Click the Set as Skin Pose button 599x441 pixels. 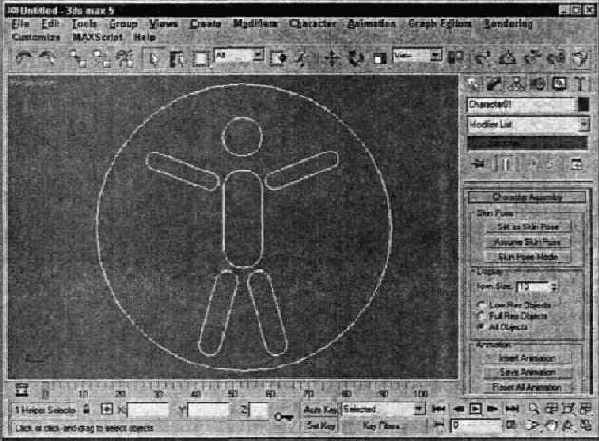tap(528, 227)
